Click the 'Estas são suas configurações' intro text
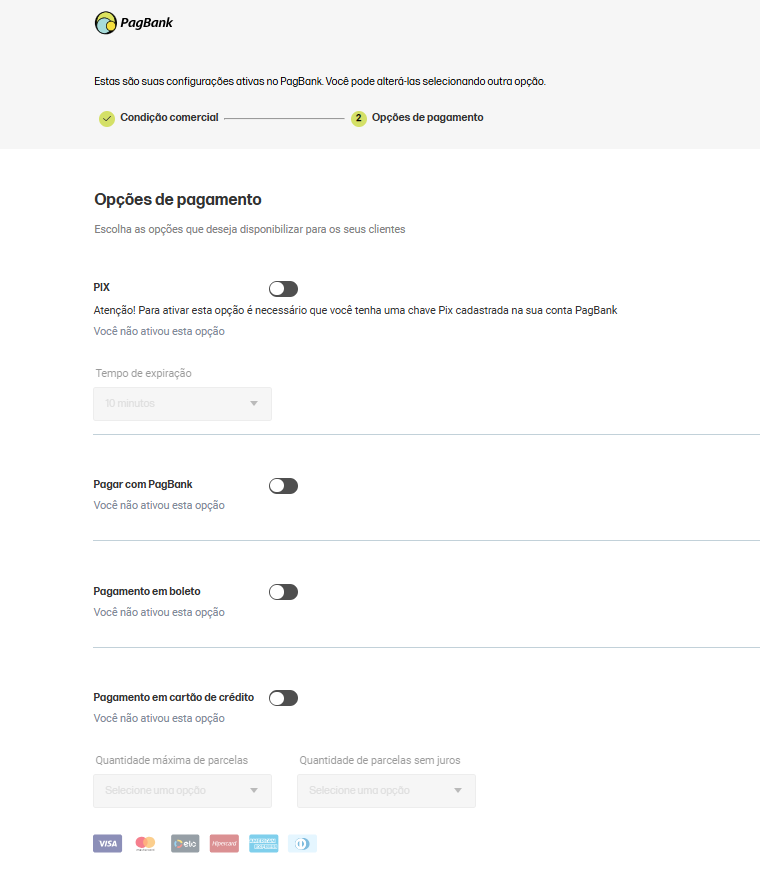Viewport: 760px width, 873px height. click(x=320, y=81)
